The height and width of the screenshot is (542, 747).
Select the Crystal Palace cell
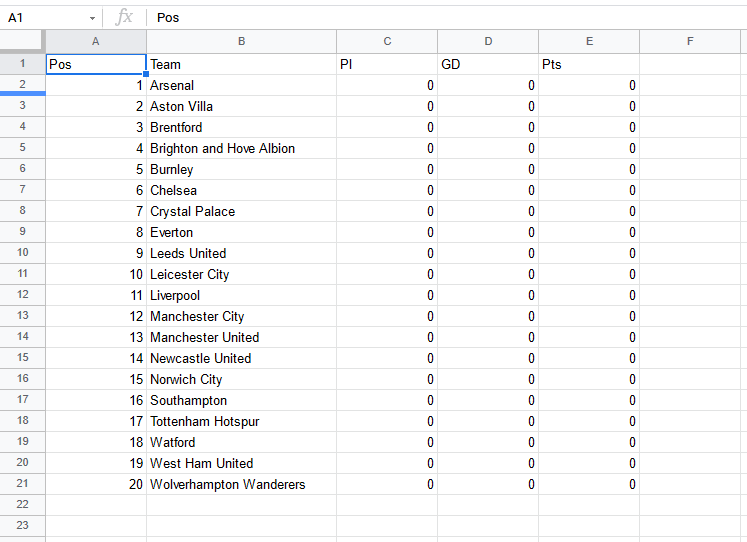[x=242, y=211]
